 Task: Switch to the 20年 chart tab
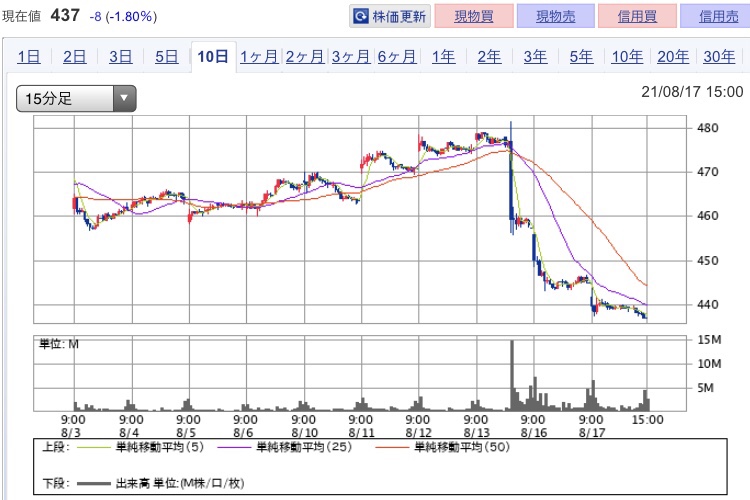tap(673, 57)
